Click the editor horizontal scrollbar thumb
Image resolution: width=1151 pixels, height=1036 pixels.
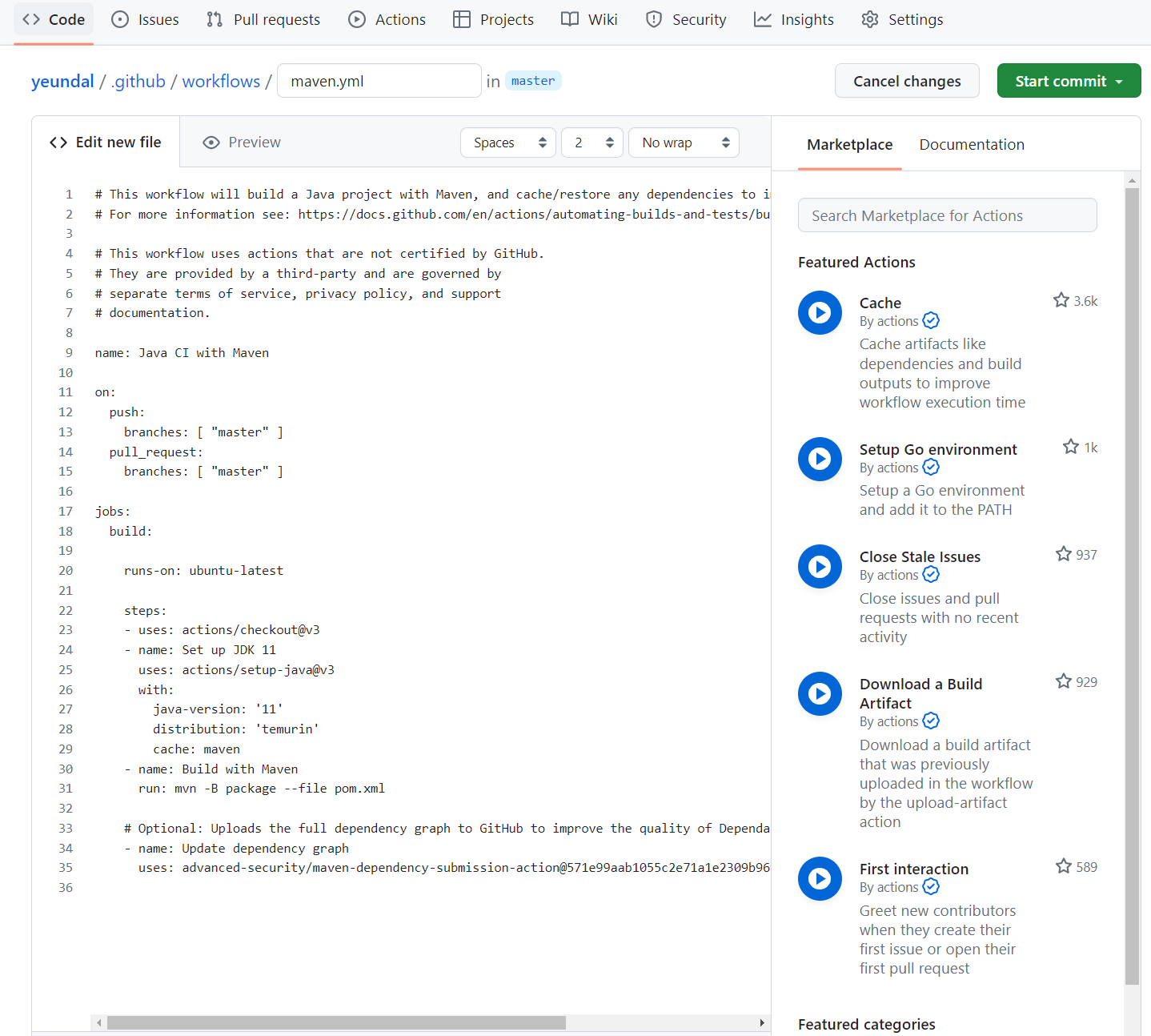click(x=336, y=1022)
